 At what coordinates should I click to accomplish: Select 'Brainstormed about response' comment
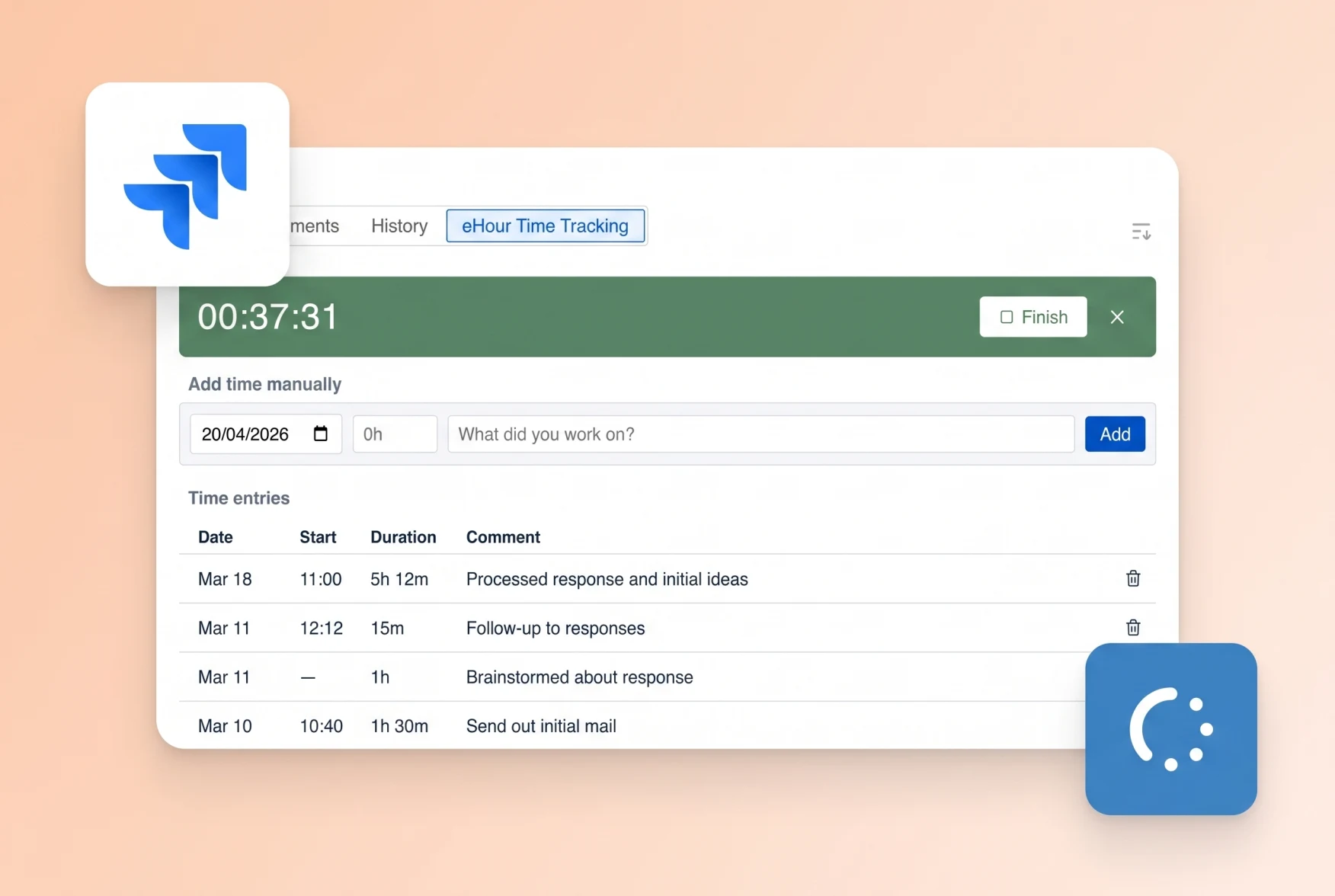tap(580, 677)
